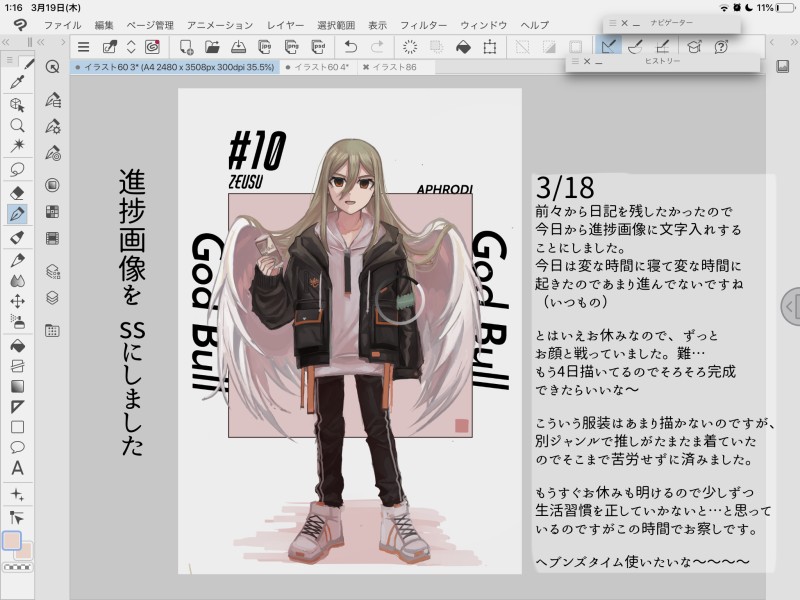This screenshot has width=800, height=600.
Task: Open the ヘルプ menu
Action: (x=534, y=24)
